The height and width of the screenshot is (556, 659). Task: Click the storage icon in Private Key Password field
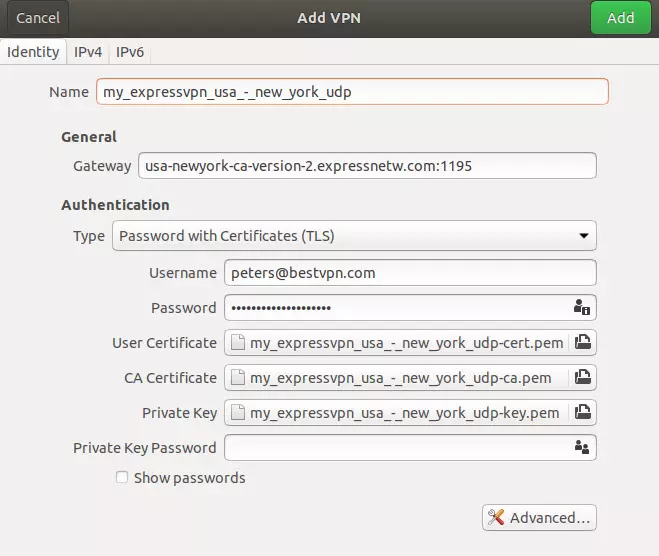pyautogui.click(x=582, y=447)
